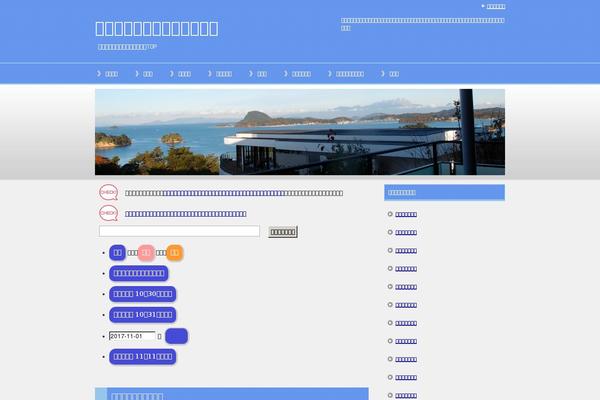600x400 pixels.
Task: Open the third link in the sidebar list
Action: pyautogui.click(x=406, y=251)
